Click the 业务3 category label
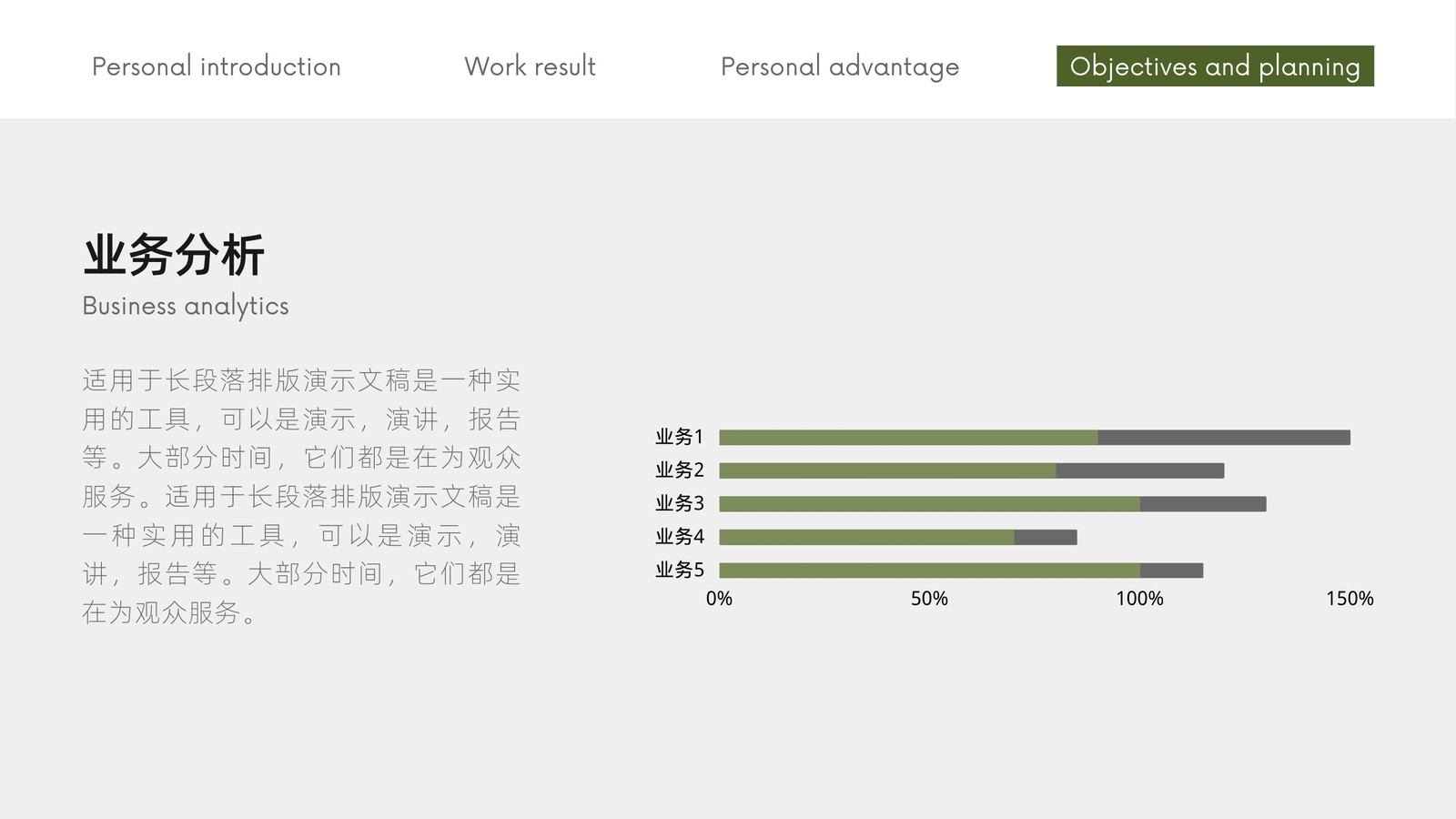Viewport: 1456px width, 819px height. coord(680,503)
